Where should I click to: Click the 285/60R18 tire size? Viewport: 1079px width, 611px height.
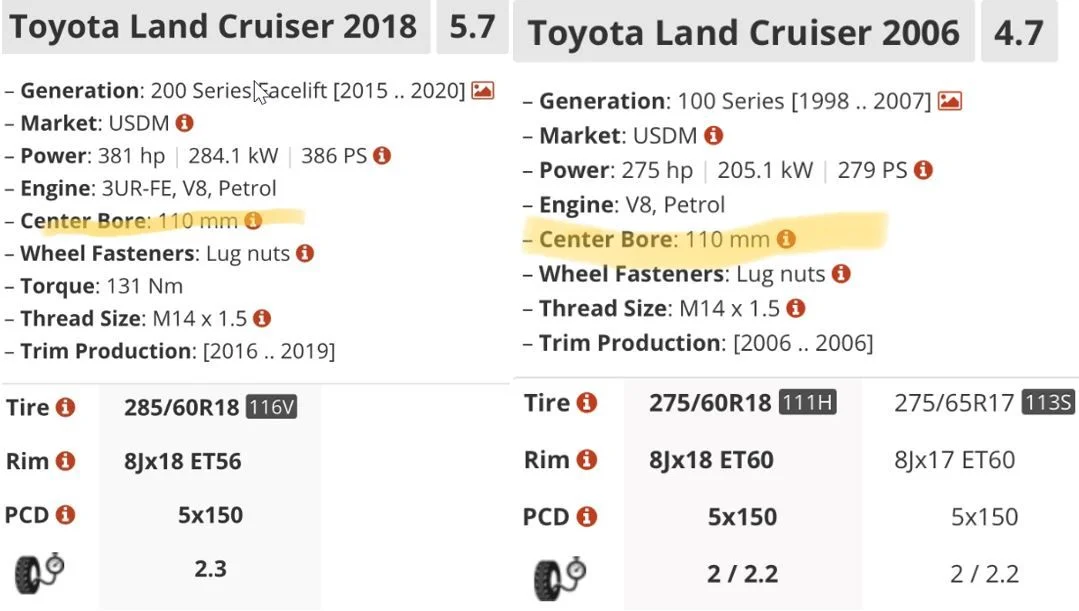click(182, 407)
